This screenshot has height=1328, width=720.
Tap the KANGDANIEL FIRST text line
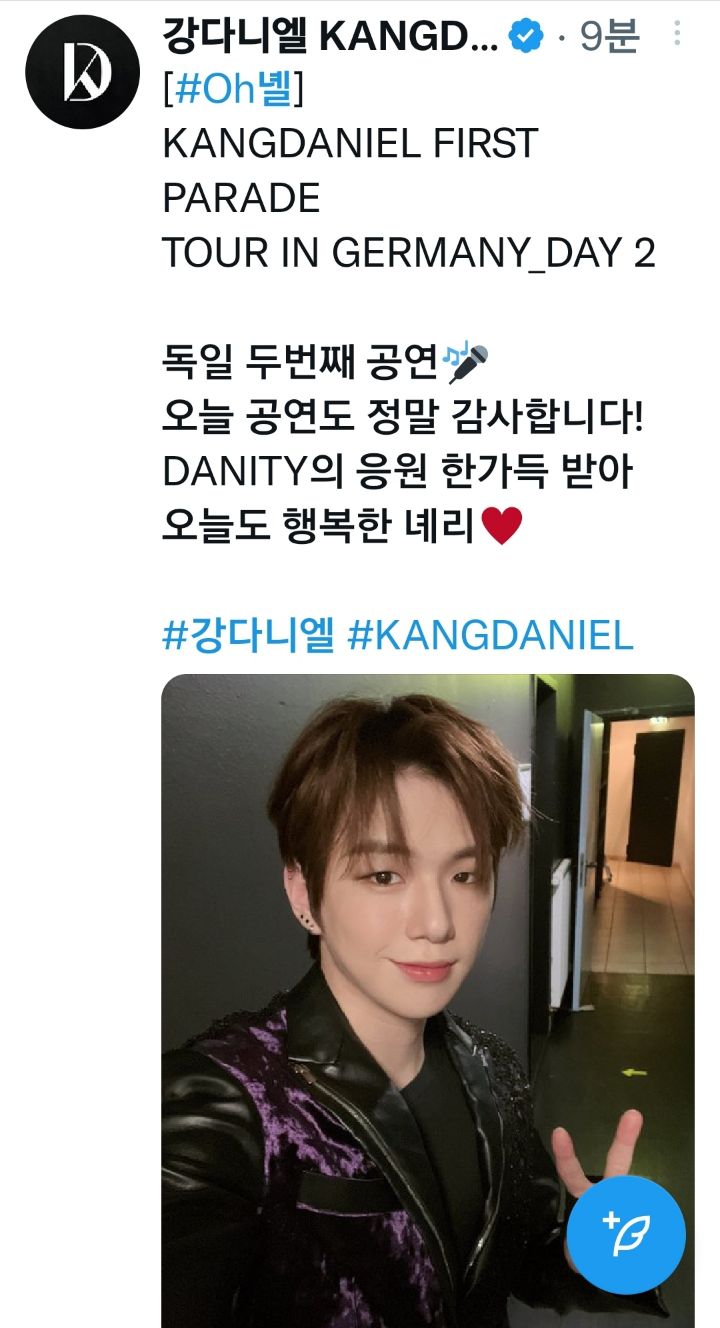[x=350, y=145]
